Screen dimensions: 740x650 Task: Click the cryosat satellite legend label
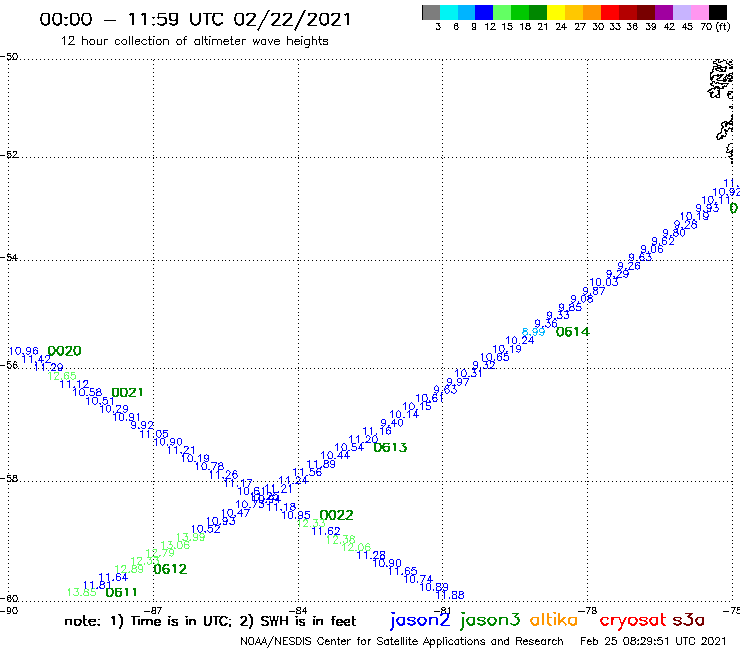pyautogui.click(x=633, y=621)
